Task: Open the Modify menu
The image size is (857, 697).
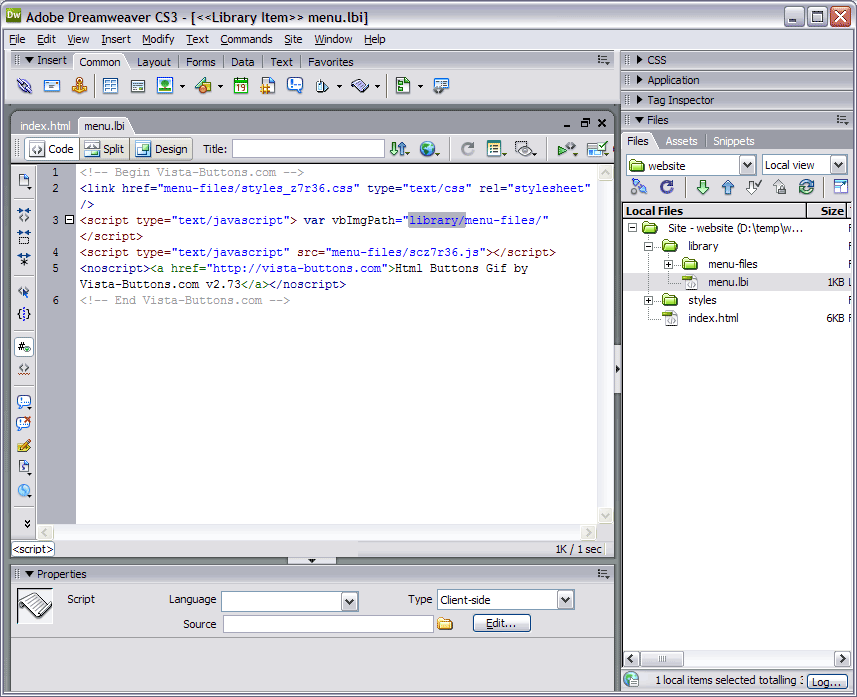Action: [x=158, y=39]
